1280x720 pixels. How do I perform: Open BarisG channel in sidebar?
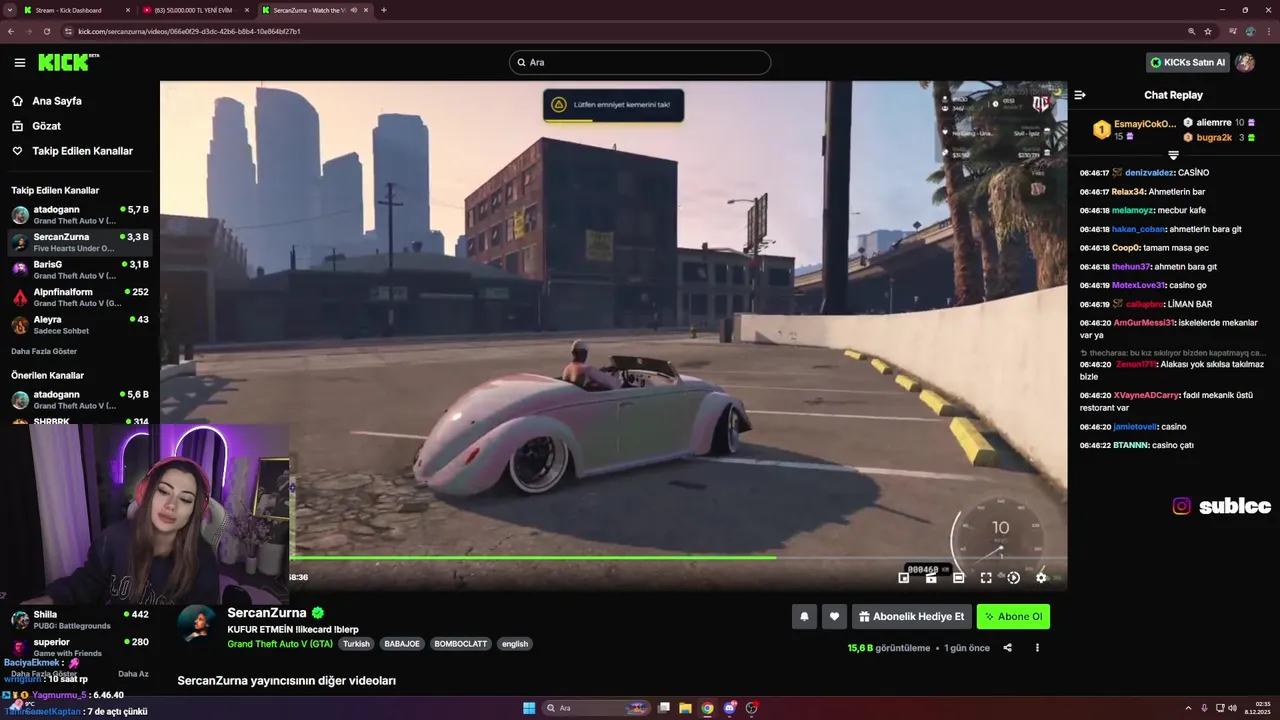pos(80,270)
